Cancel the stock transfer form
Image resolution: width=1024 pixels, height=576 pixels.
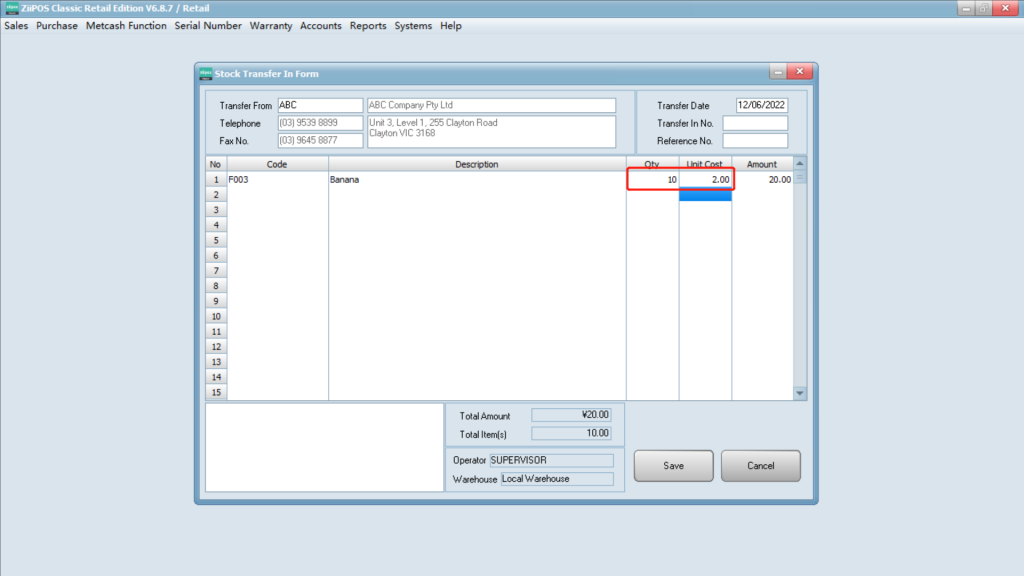pyautogui.click(x=761, y=466)
